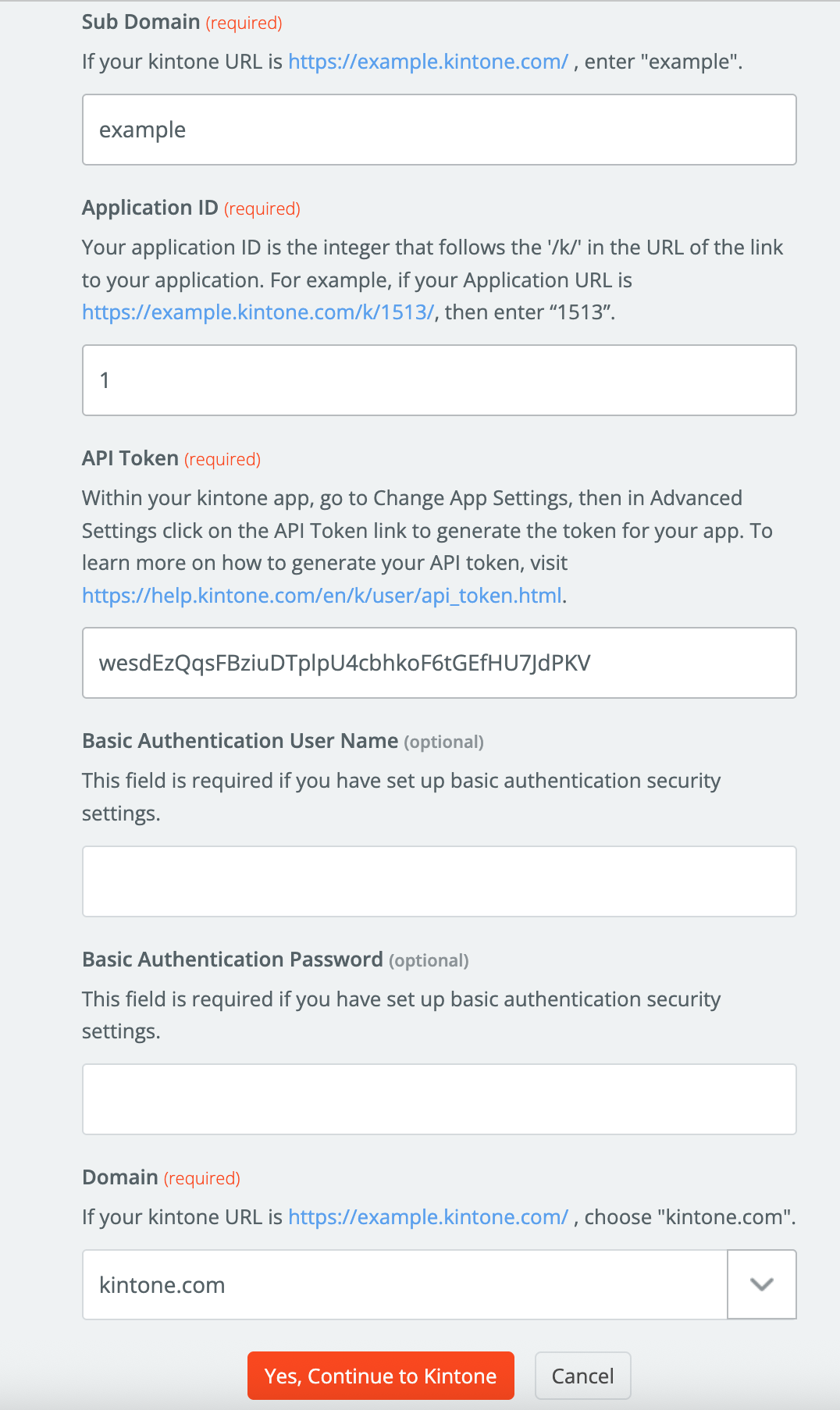Click the Sub Domain field label

(x=139, y=22)
